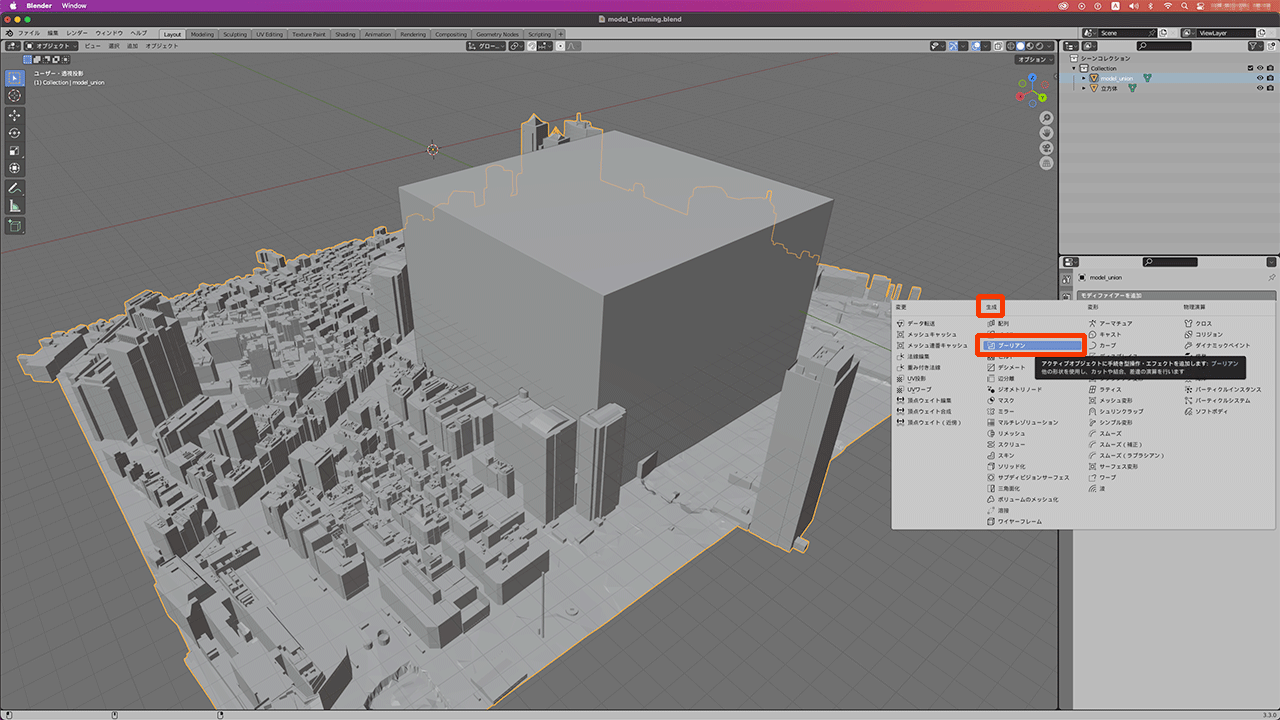Click the Blender logo icon in top bar
This screenshot has width=1280, height=720.
click(x=10, y=33)
